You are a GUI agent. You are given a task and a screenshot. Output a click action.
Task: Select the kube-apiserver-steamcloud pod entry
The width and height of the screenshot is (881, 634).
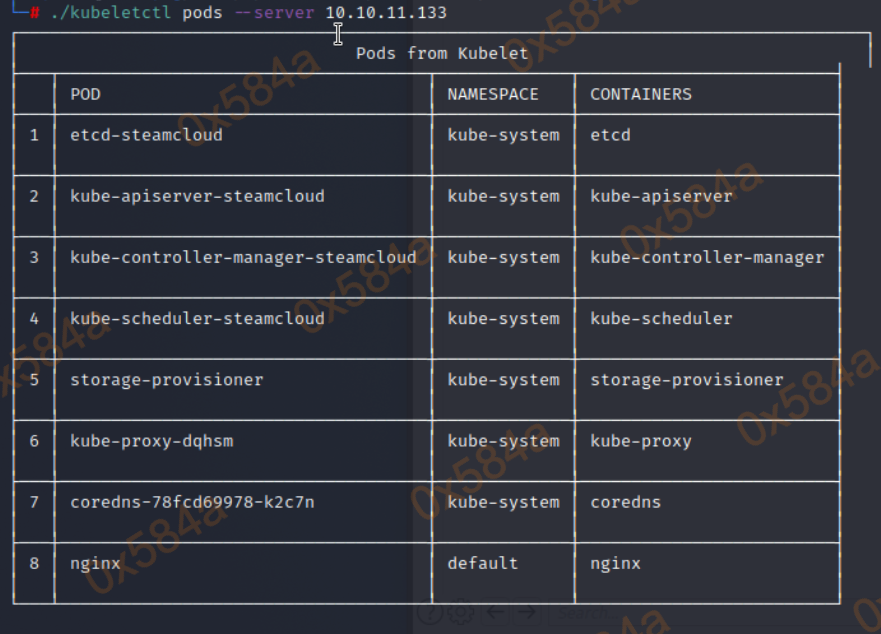[x=197, y=196]
